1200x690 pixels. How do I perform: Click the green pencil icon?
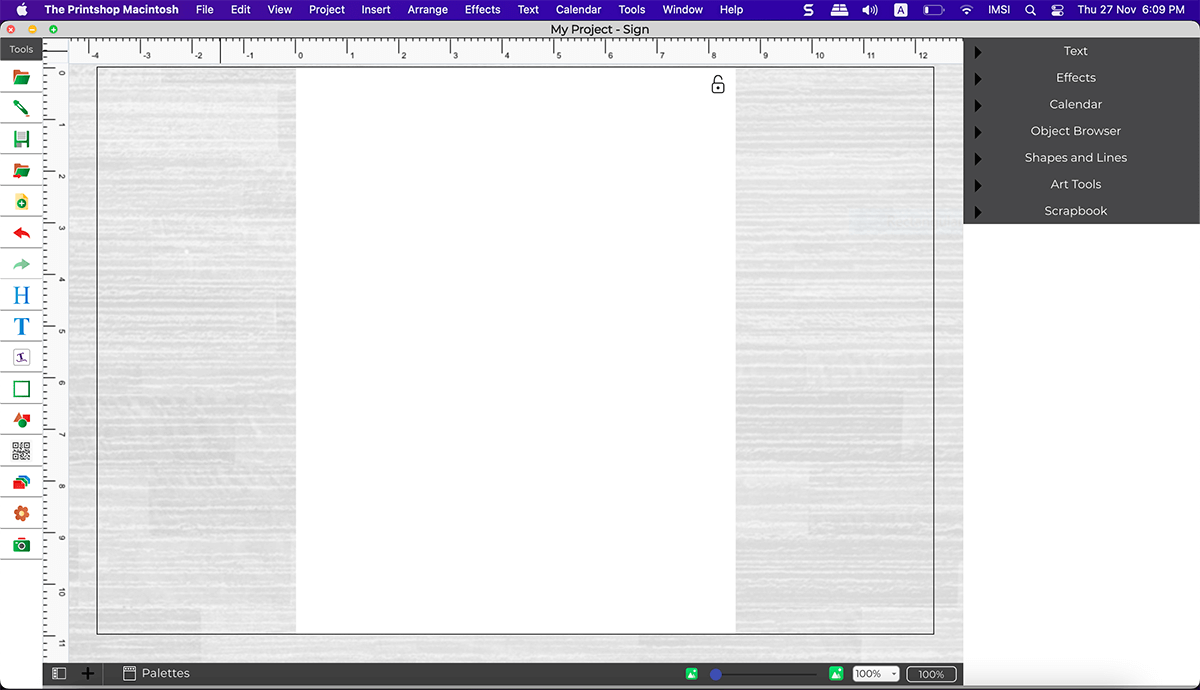pos(21,108)
